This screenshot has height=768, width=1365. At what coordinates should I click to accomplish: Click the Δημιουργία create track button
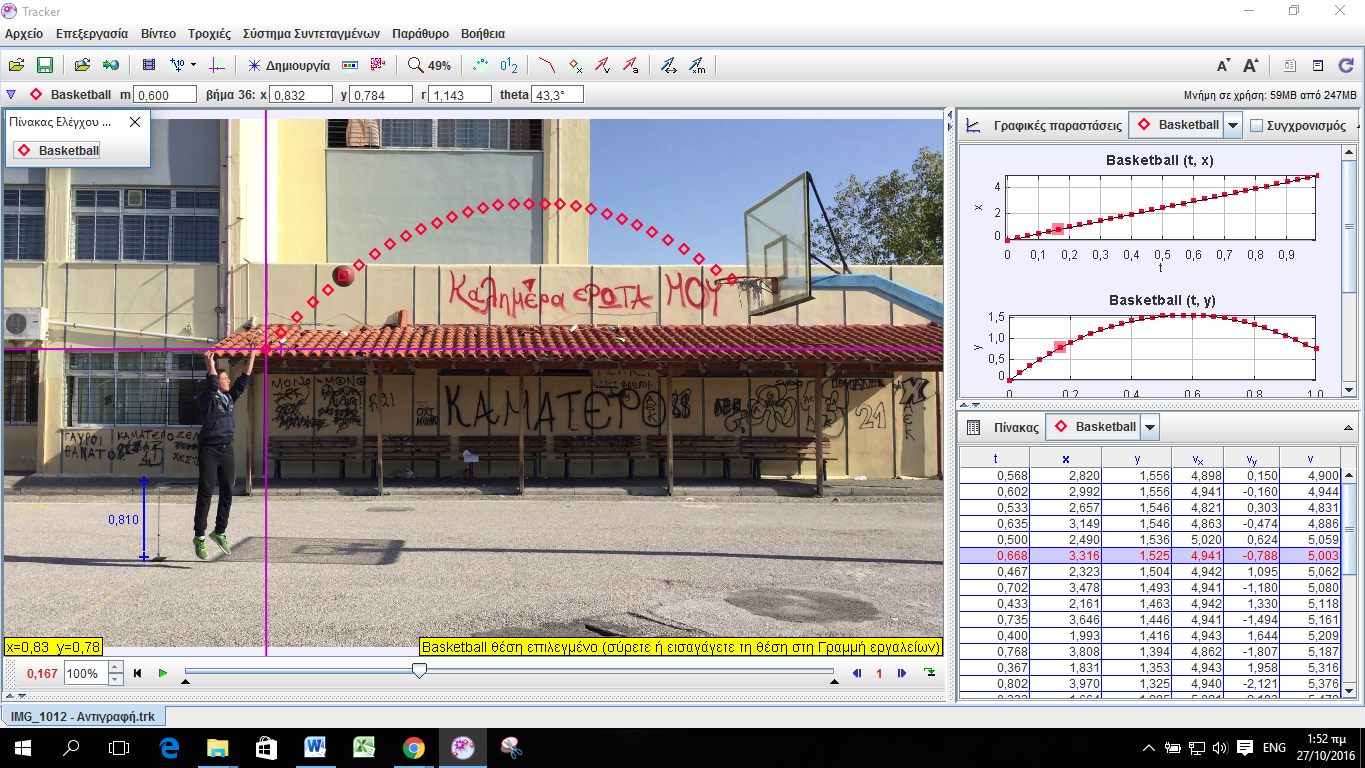[289, 65]
